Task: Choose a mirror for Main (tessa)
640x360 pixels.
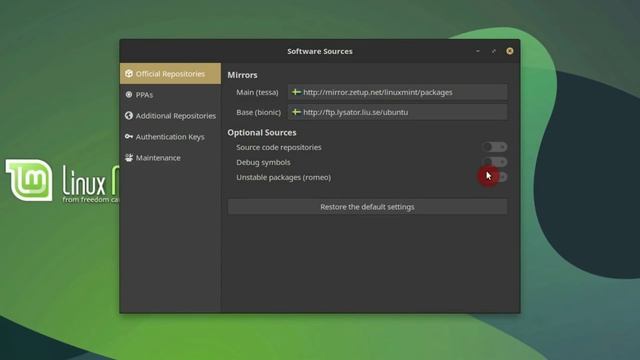Action: click(x=398, y=92)
